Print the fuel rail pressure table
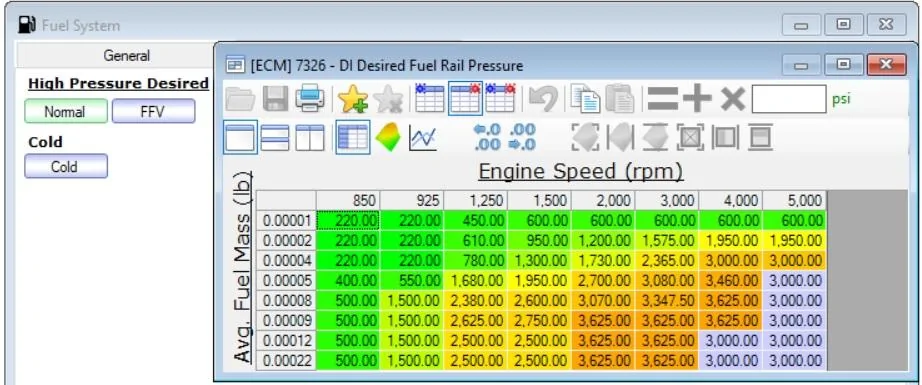 [x=310, y=99]
